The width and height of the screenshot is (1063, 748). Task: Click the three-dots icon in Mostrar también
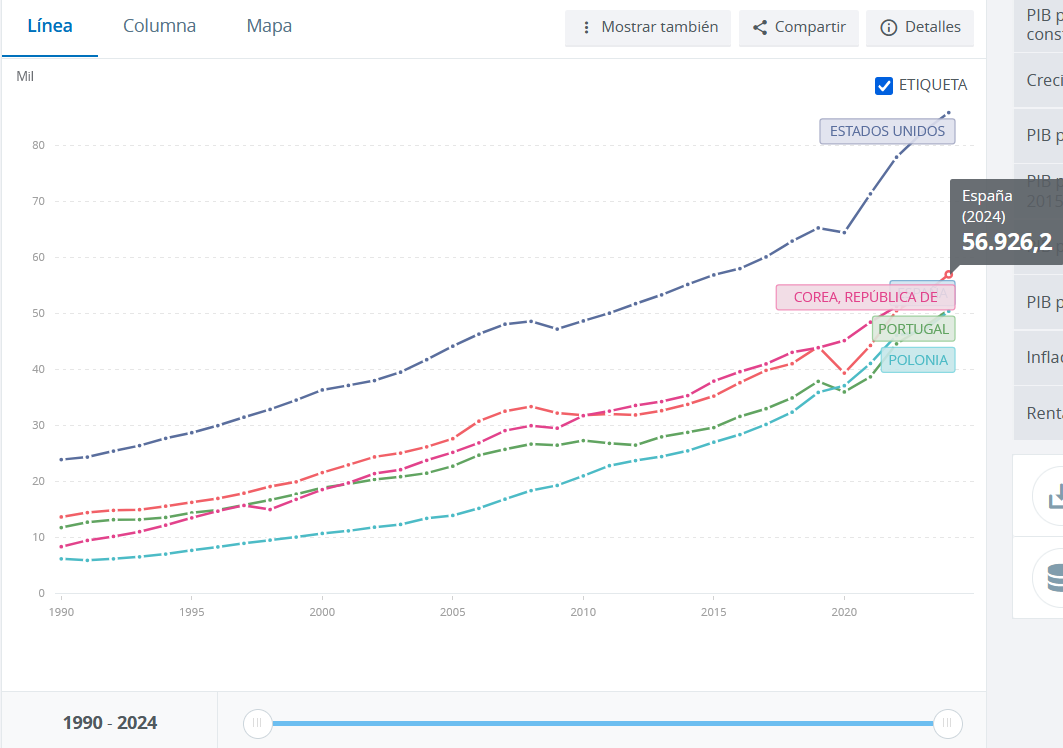pyautogui.click(x=586, y=28)
